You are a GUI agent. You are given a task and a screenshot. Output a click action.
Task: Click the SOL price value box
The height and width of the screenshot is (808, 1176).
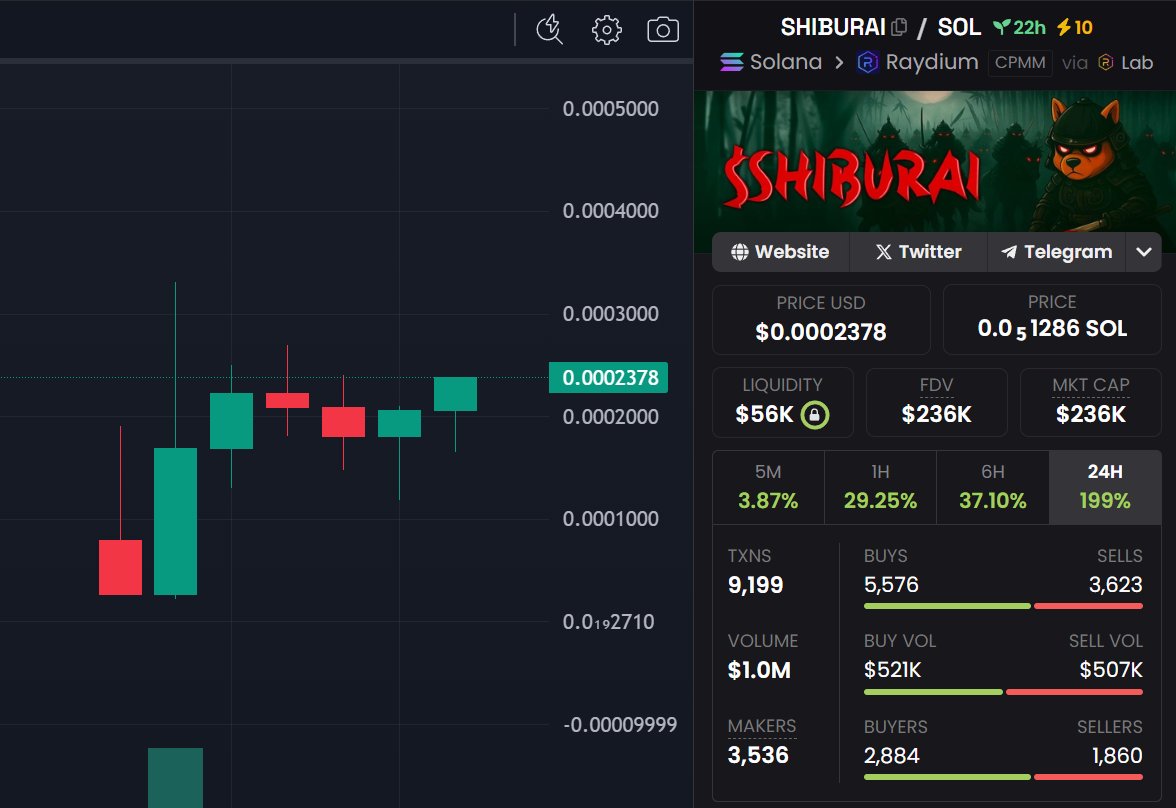pos(1052,320)
